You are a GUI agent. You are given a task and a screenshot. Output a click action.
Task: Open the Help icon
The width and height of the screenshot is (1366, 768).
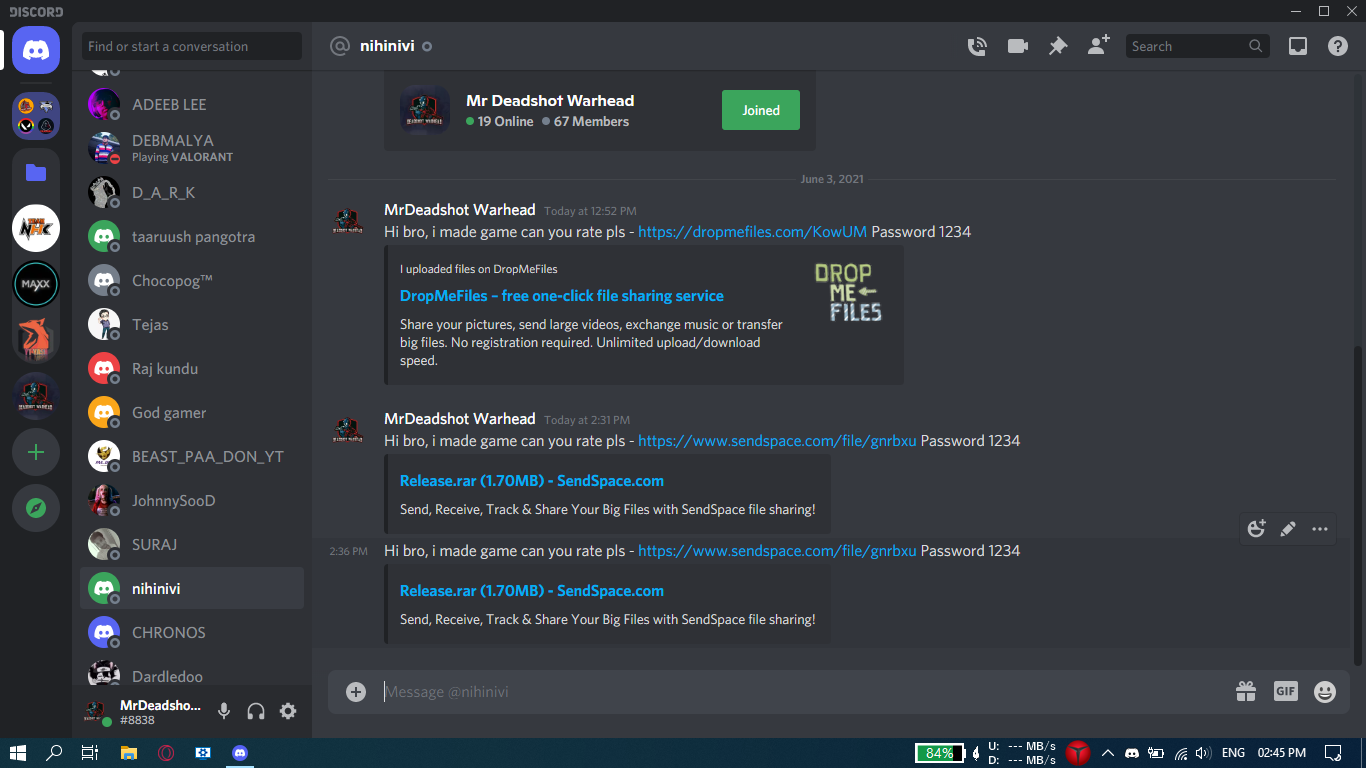tap(1338, 46)
